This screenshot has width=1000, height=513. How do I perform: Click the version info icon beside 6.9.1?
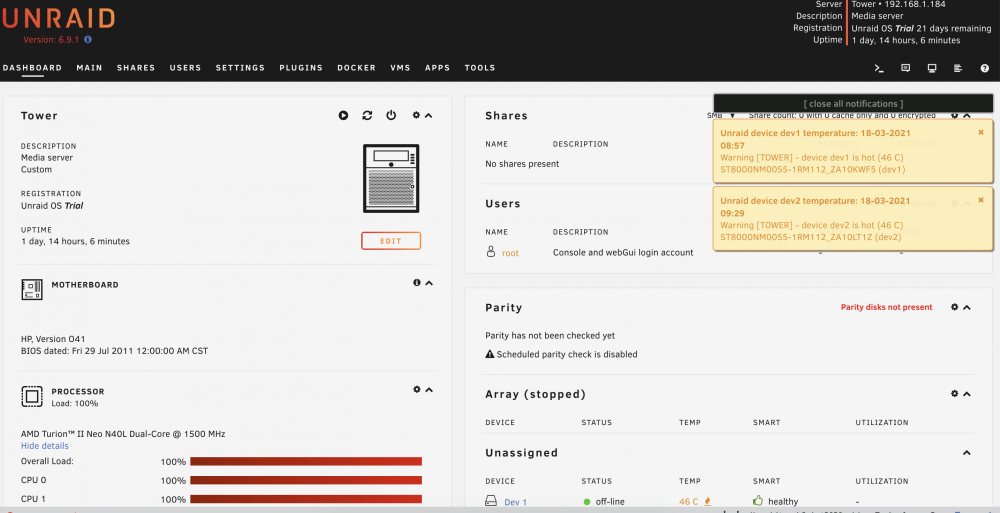click(x=88, y=40)
